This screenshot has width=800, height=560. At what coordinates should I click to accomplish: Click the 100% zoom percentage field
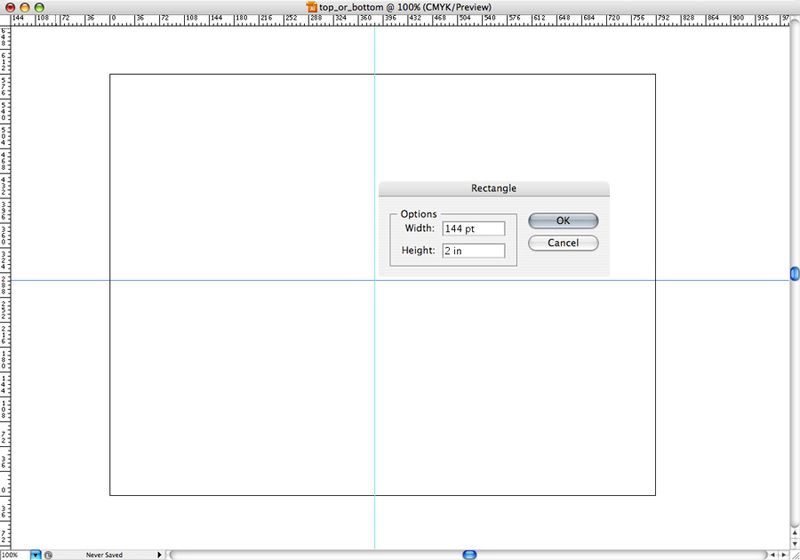(x=14, y=554)
